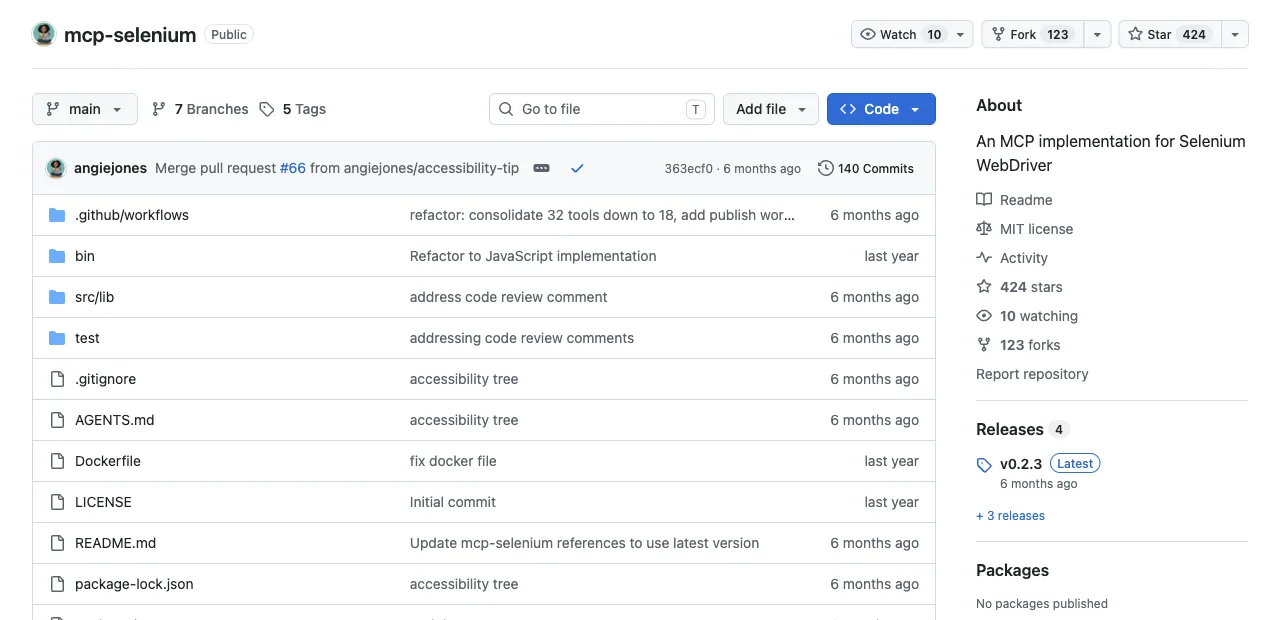Click the history clock icon beside 140 Commits

825,168
